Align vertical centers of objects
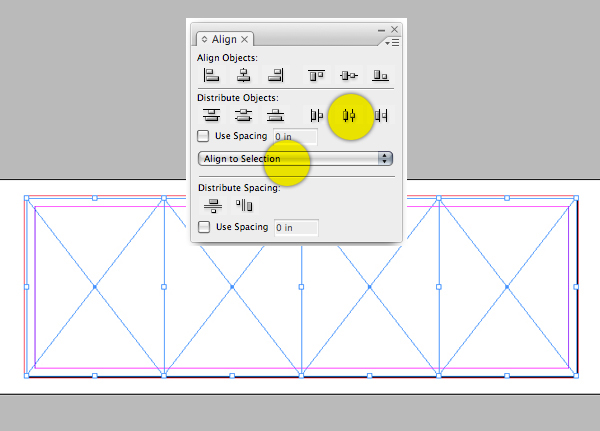The width and height of the screenshot is (600, 431). click(x=349, y=75)
